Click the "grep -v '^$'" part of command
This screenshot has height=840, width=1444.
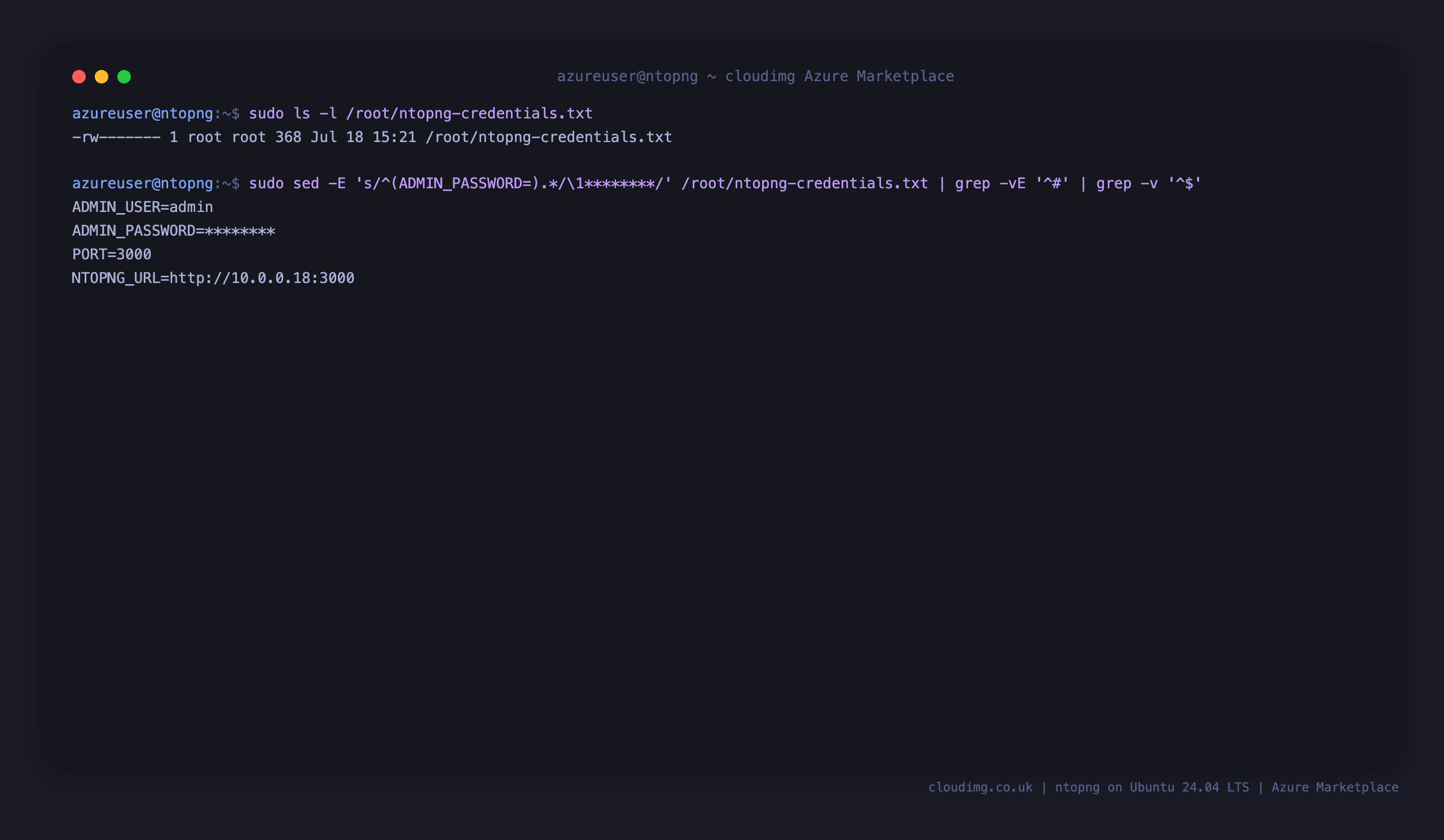[1149, 183]
